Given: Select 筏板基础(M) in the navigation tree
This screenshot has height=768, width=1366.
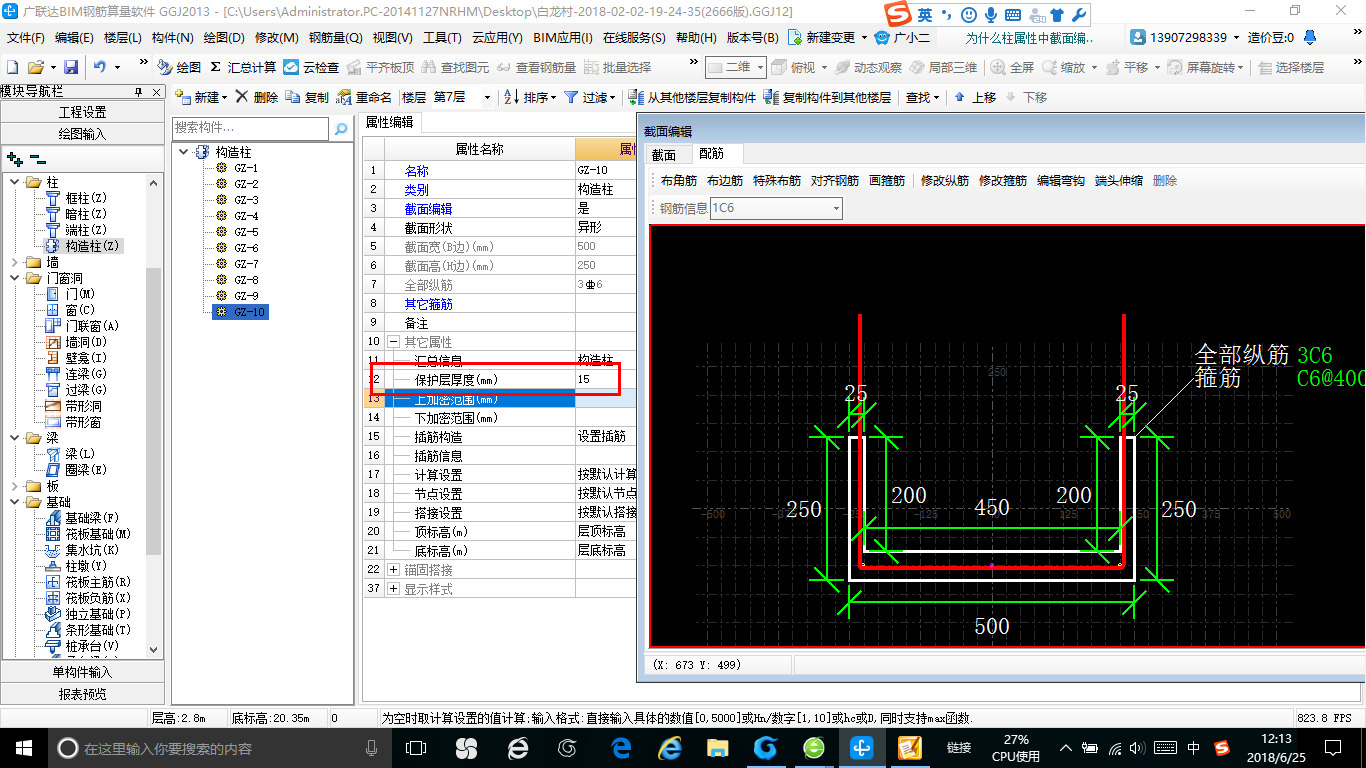Looking at the screenshot, I should coord(98,534).
